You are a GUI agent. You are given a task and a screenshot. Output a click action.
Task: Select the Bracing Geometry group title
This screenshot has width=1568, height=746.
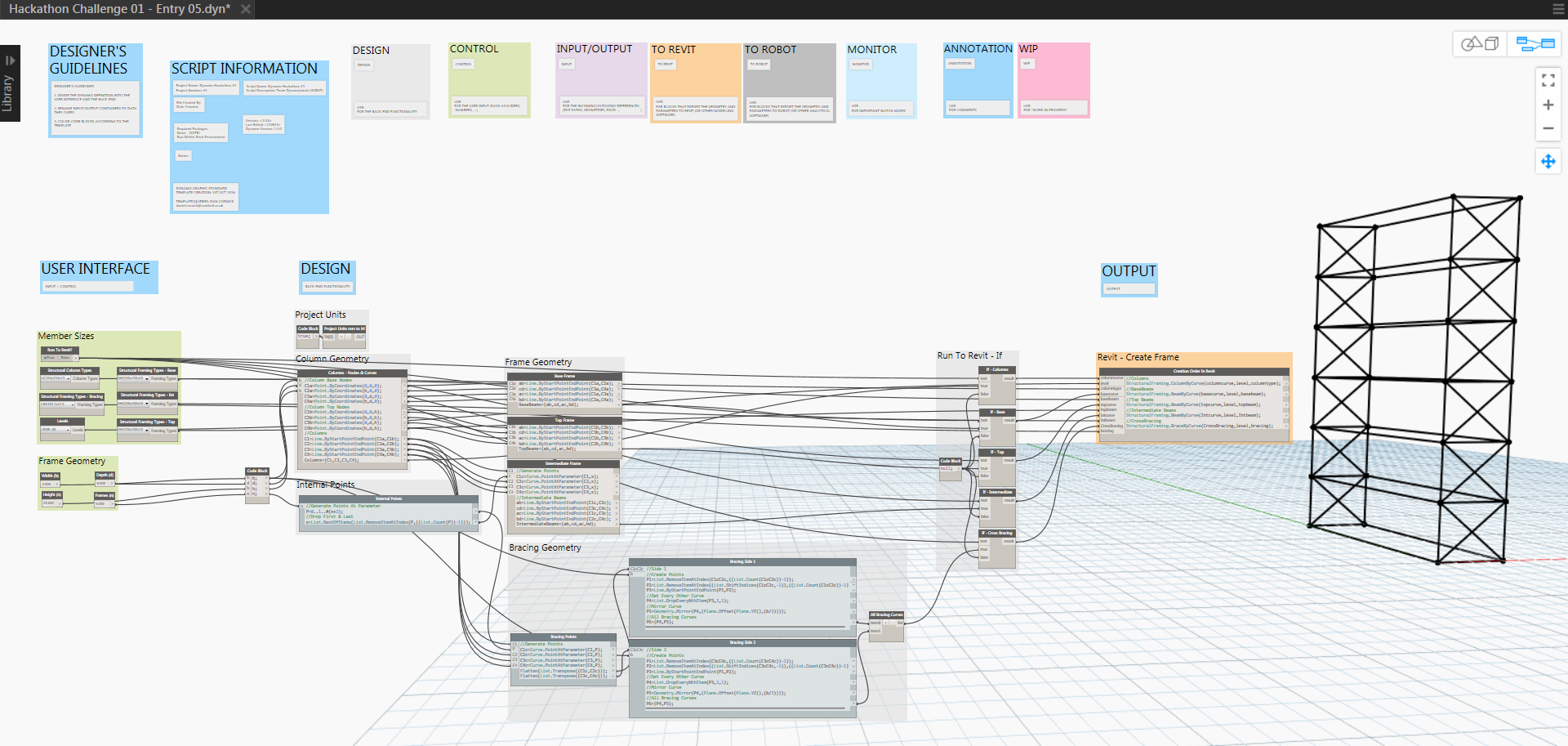[x=545, y=547]
